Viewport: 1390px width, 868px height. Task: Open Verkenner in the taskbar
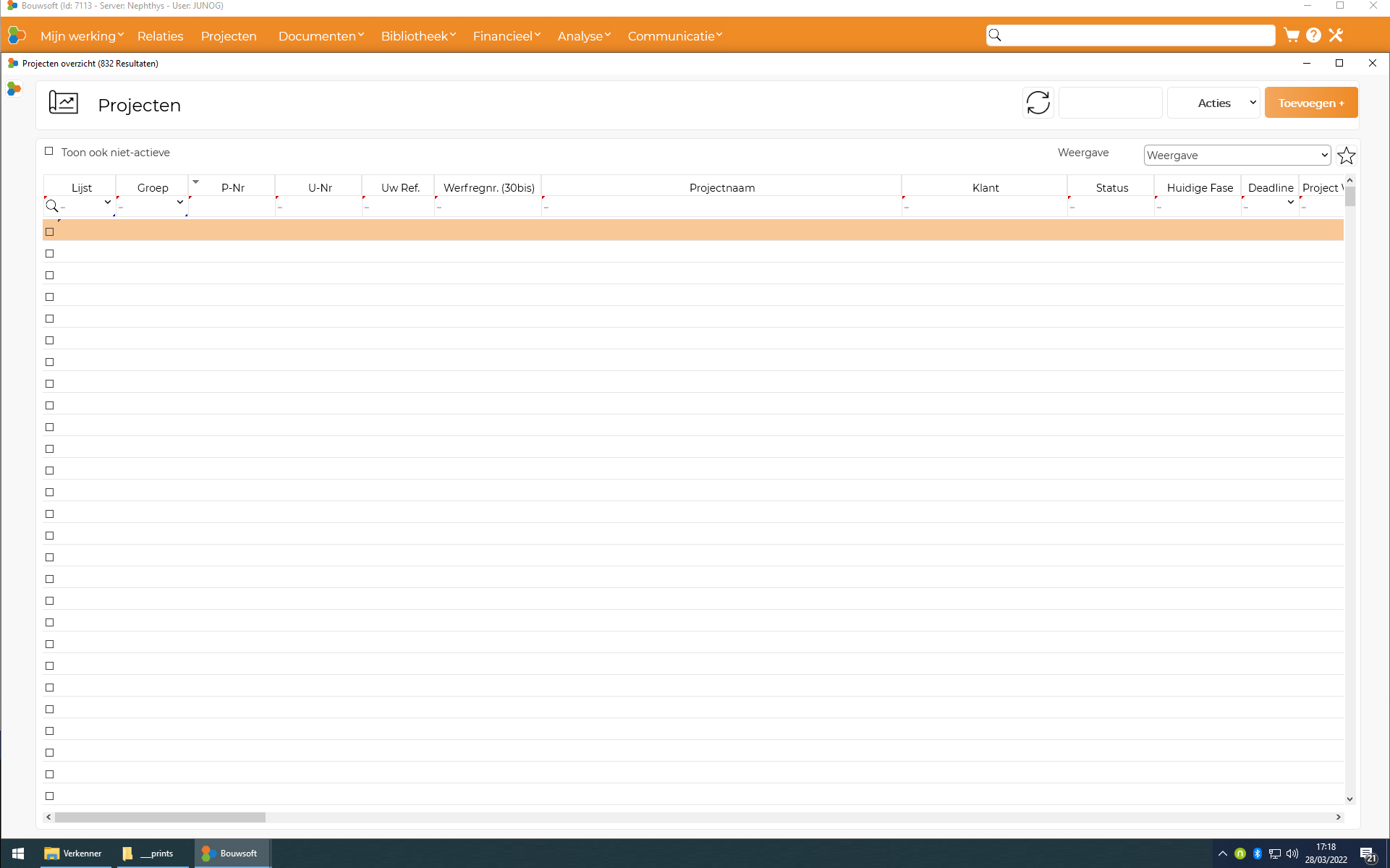click(x=74, y=854)
